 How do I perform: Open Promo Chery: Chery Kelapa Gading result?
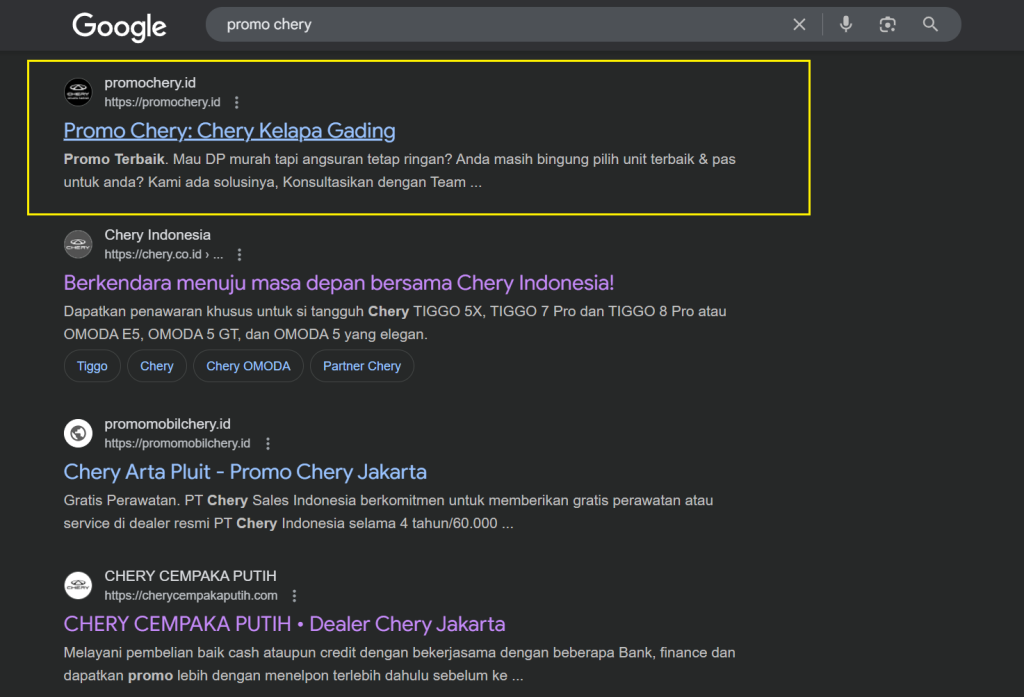pos(229,131)
